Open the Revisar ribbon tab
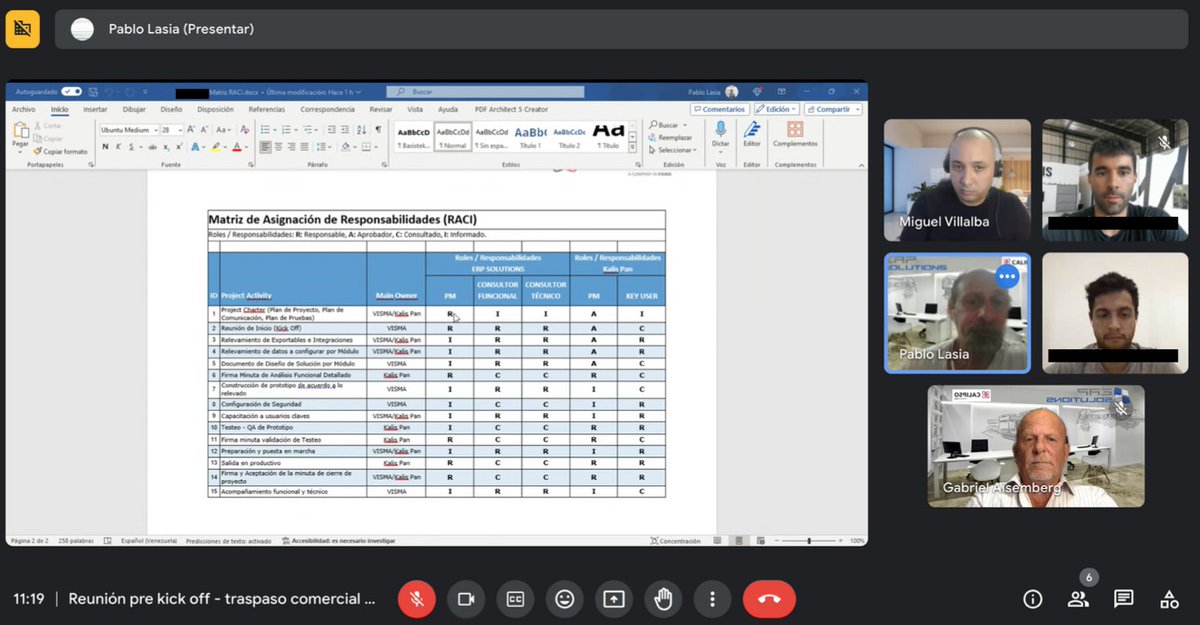The width and height of the screenshot is (1200, 625). pos(380,109)
